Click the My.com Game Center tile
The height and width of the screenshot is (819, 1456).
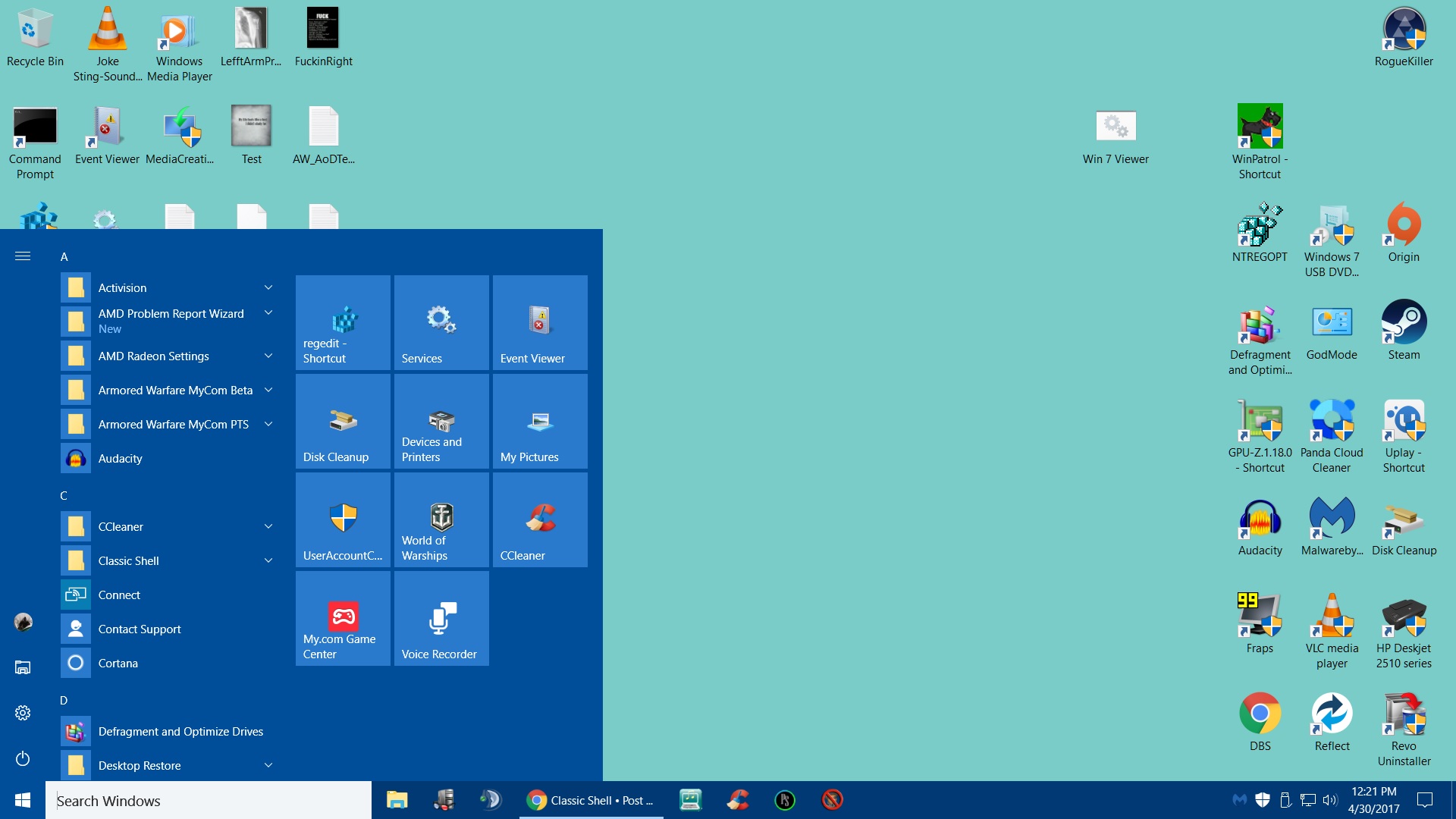point(343,618)
